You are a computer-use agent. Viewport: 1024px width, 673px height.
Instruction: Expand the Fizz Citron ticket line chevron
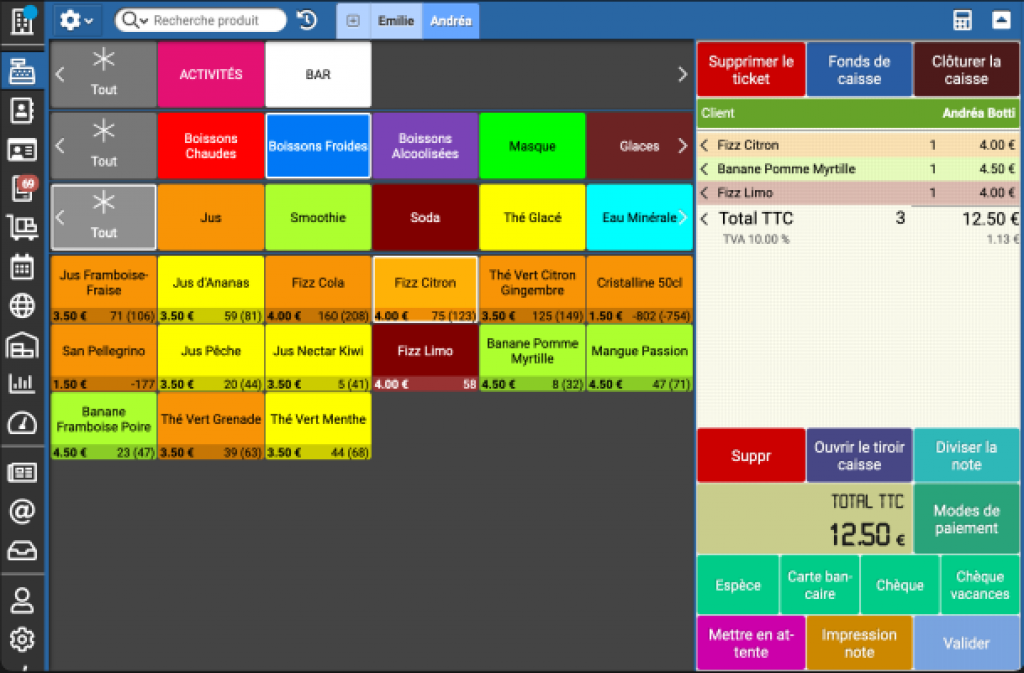point(704,145)
